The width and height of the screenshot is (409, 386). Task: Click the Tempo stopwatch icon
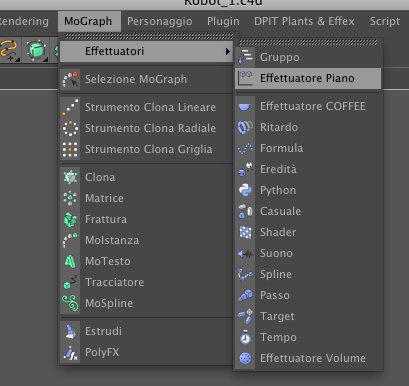point(246,337)
